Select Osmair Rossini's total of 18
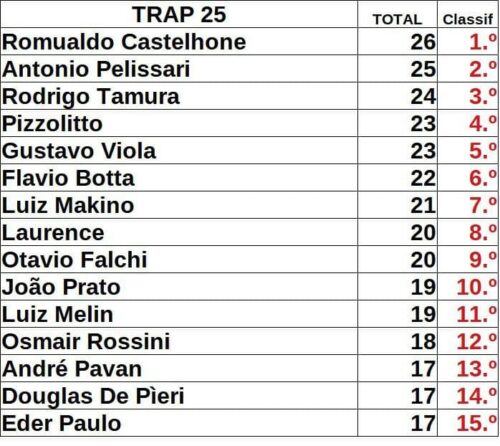 397,341
